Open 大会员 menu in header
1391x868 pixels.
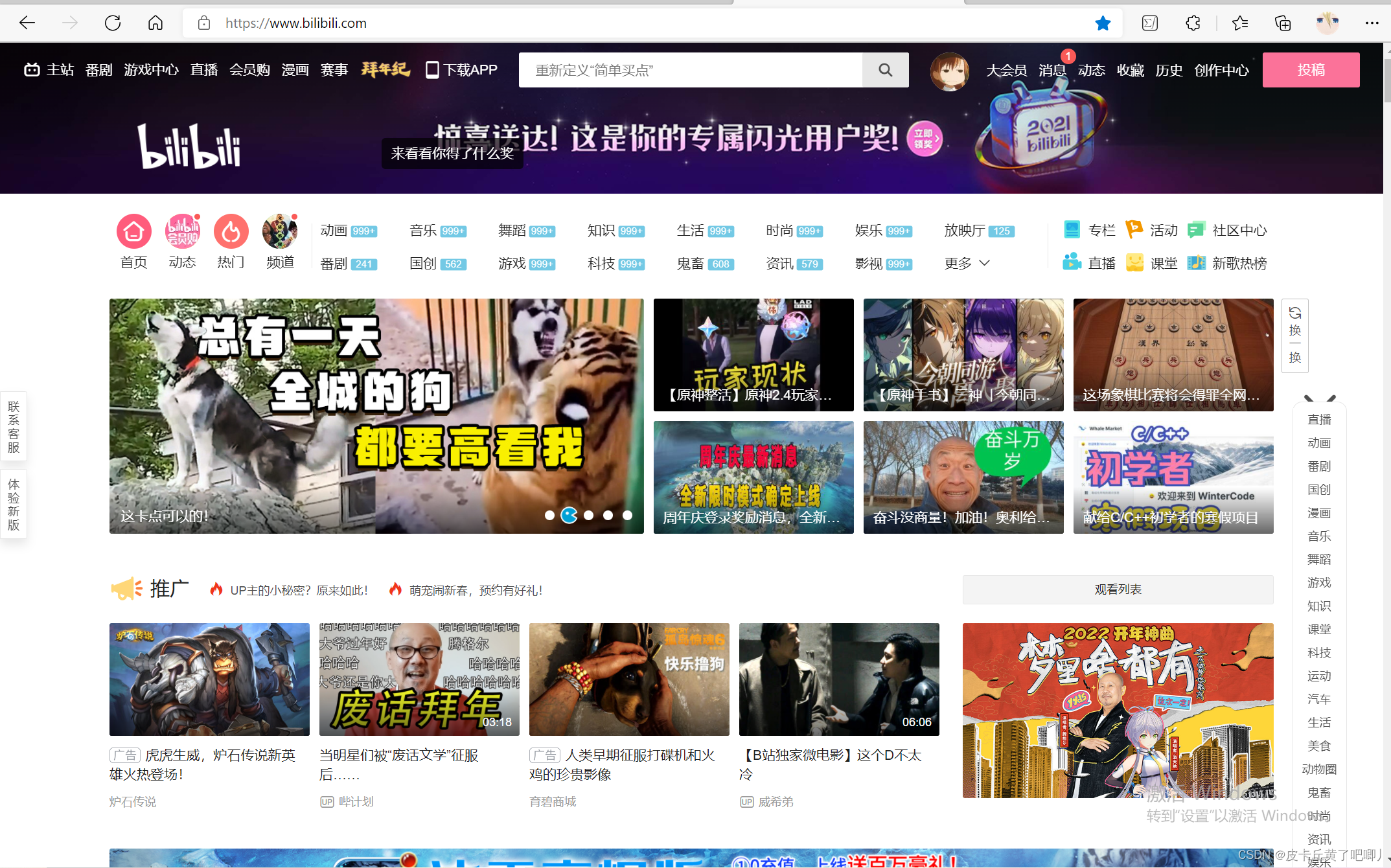coord(1006,70)
